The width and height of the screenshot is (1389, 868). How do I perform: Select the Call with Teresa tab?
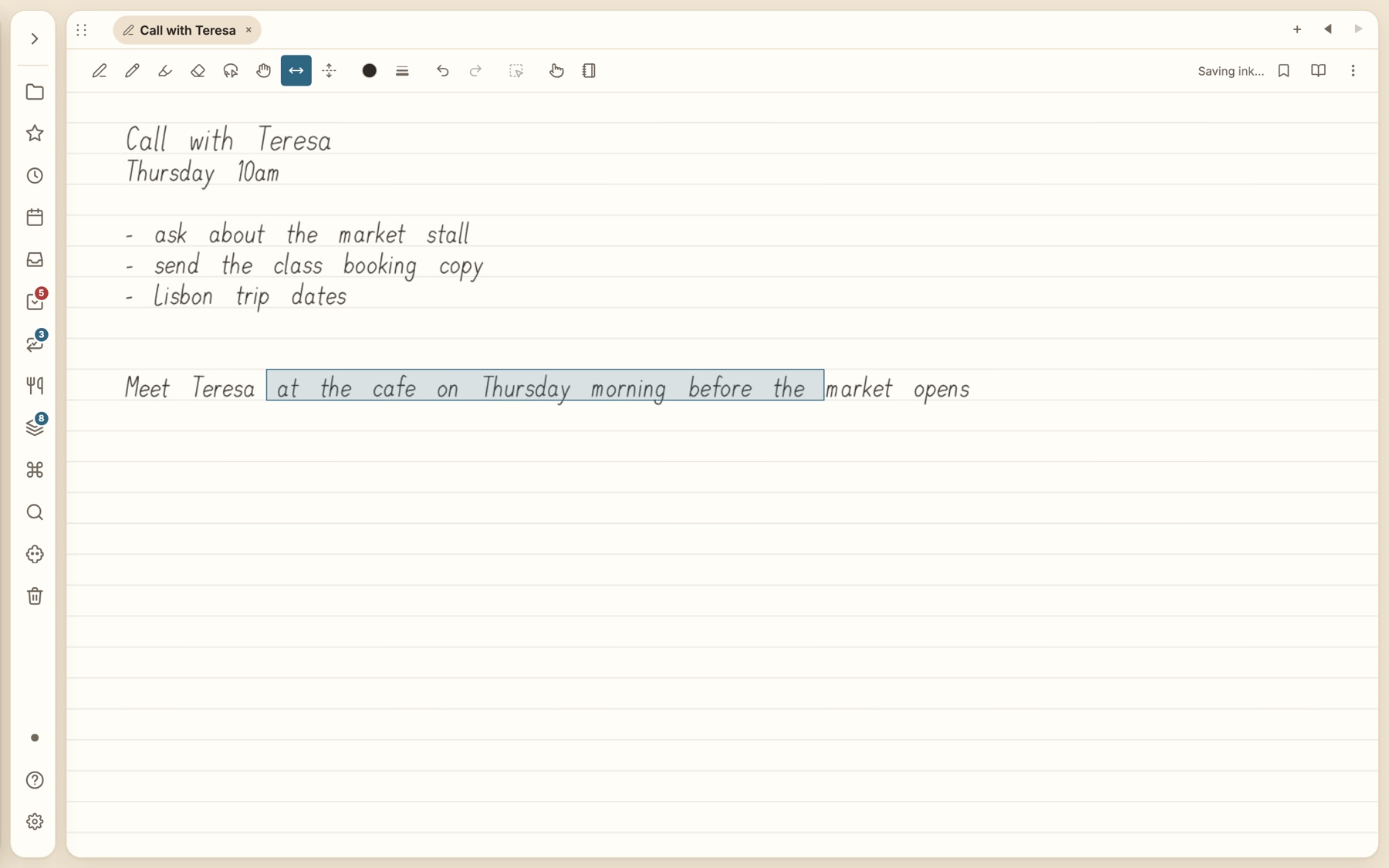(188, 30)
